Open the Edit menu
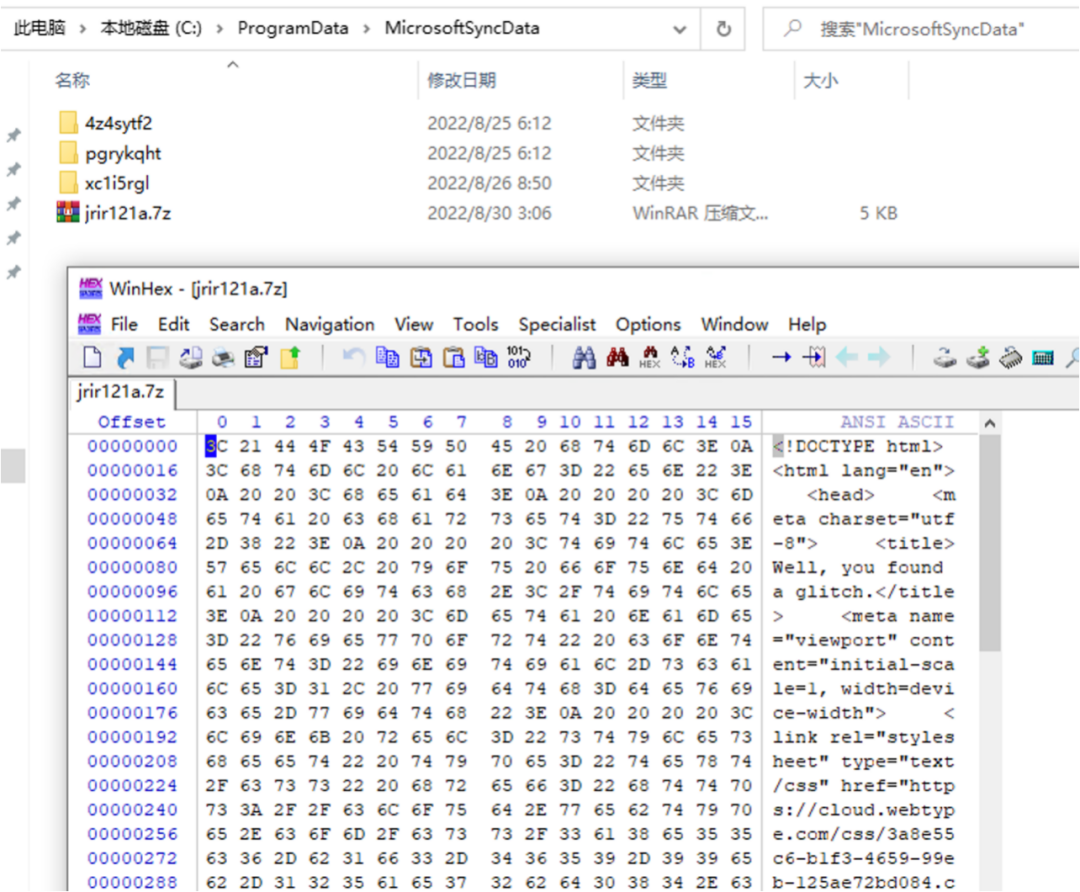Screen dimensions: 1080x892 click(x=174, y=324)
